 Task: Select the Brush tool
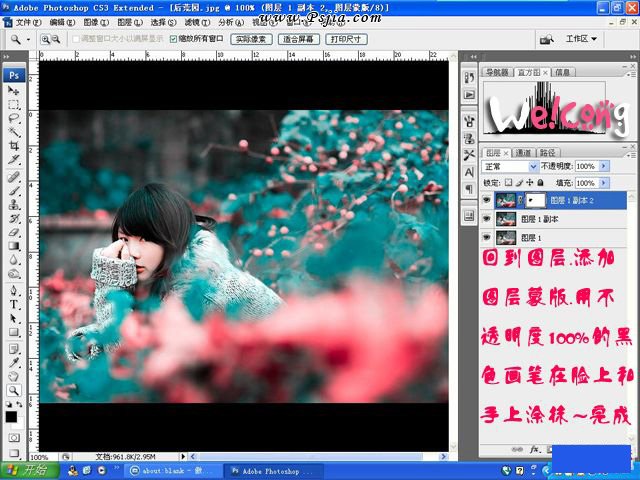[13, 191]
